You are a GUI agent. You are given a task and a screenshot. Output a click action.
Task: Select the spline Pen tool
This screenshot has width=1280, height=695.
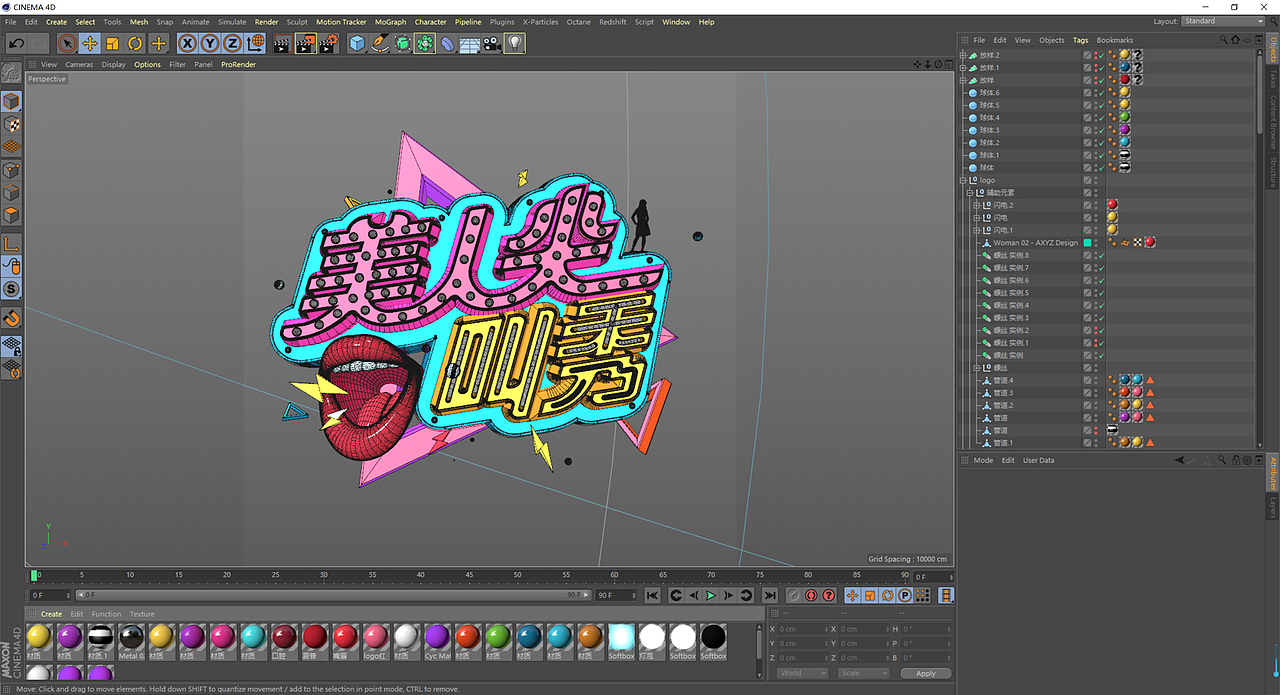pyautogui.click(x=380, y=43)
